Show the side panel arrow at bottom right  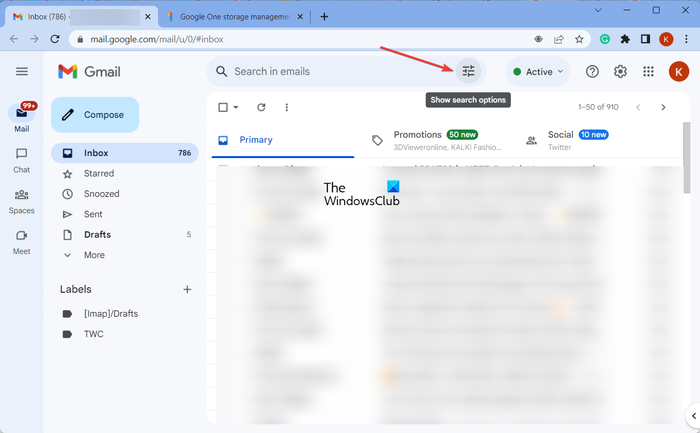pyautogui.click(x=693, y=416)
